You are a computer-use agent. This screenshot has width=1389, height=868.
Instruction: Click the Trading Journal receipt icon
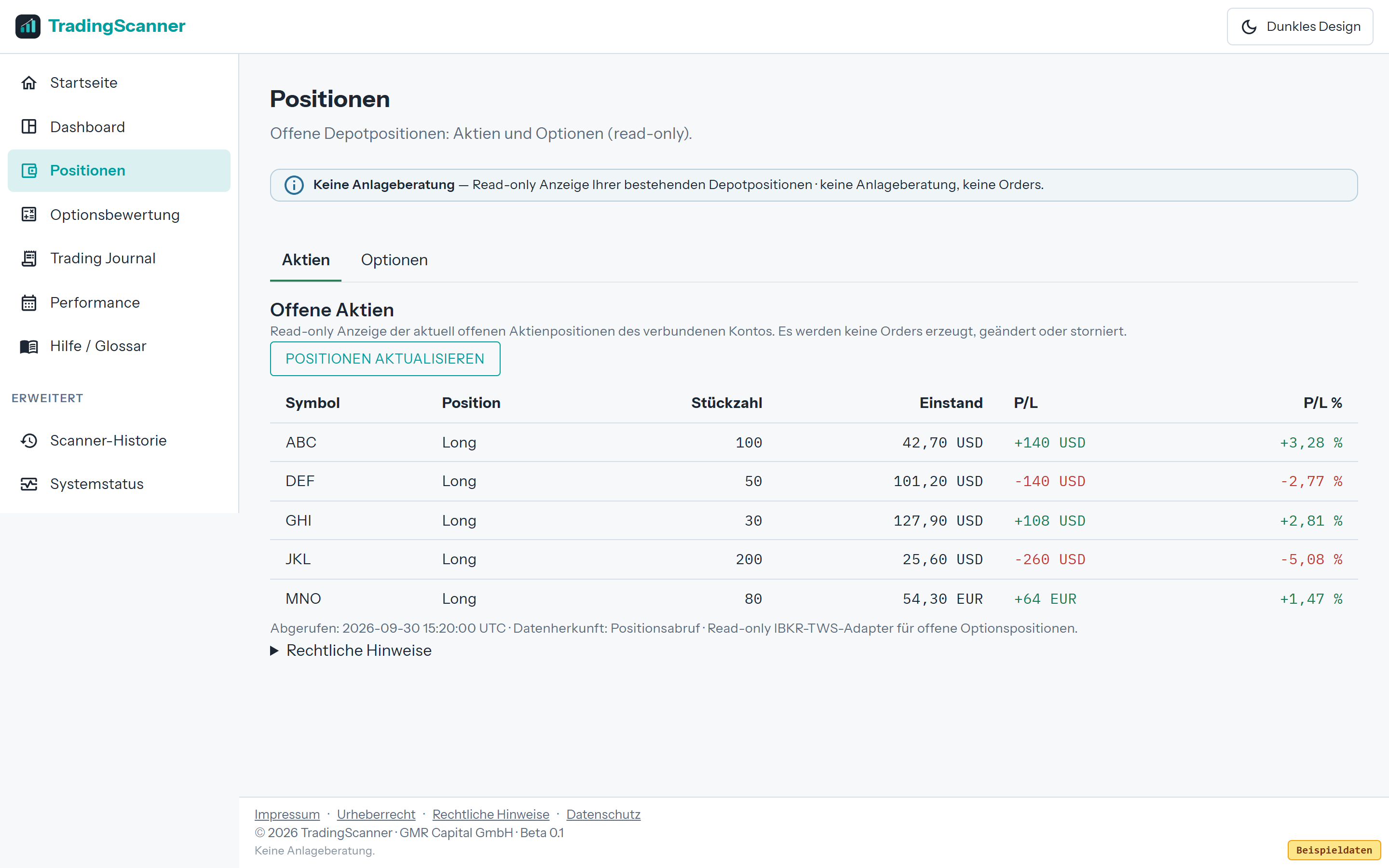pyautogui.click(x=29, y=258)
